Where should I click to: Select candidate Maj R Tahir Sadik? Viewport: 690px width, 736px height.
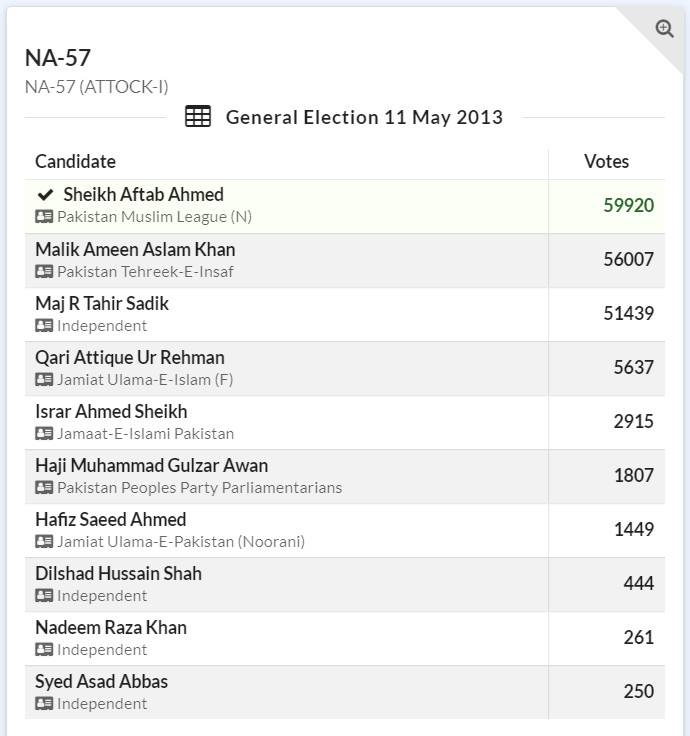(x=102, y=303)
